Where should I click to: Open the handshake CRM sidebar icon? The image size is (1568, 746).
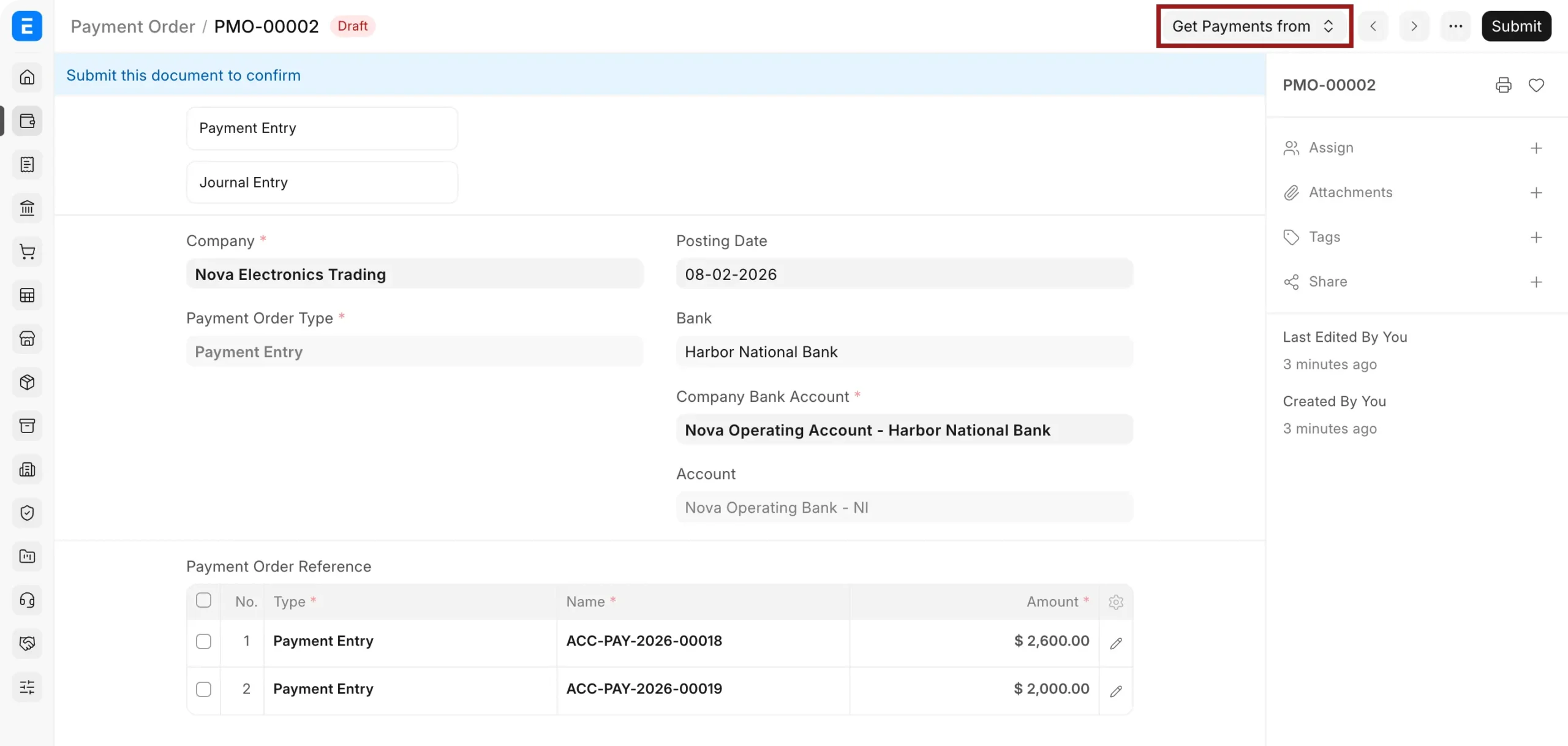(27, 643)
